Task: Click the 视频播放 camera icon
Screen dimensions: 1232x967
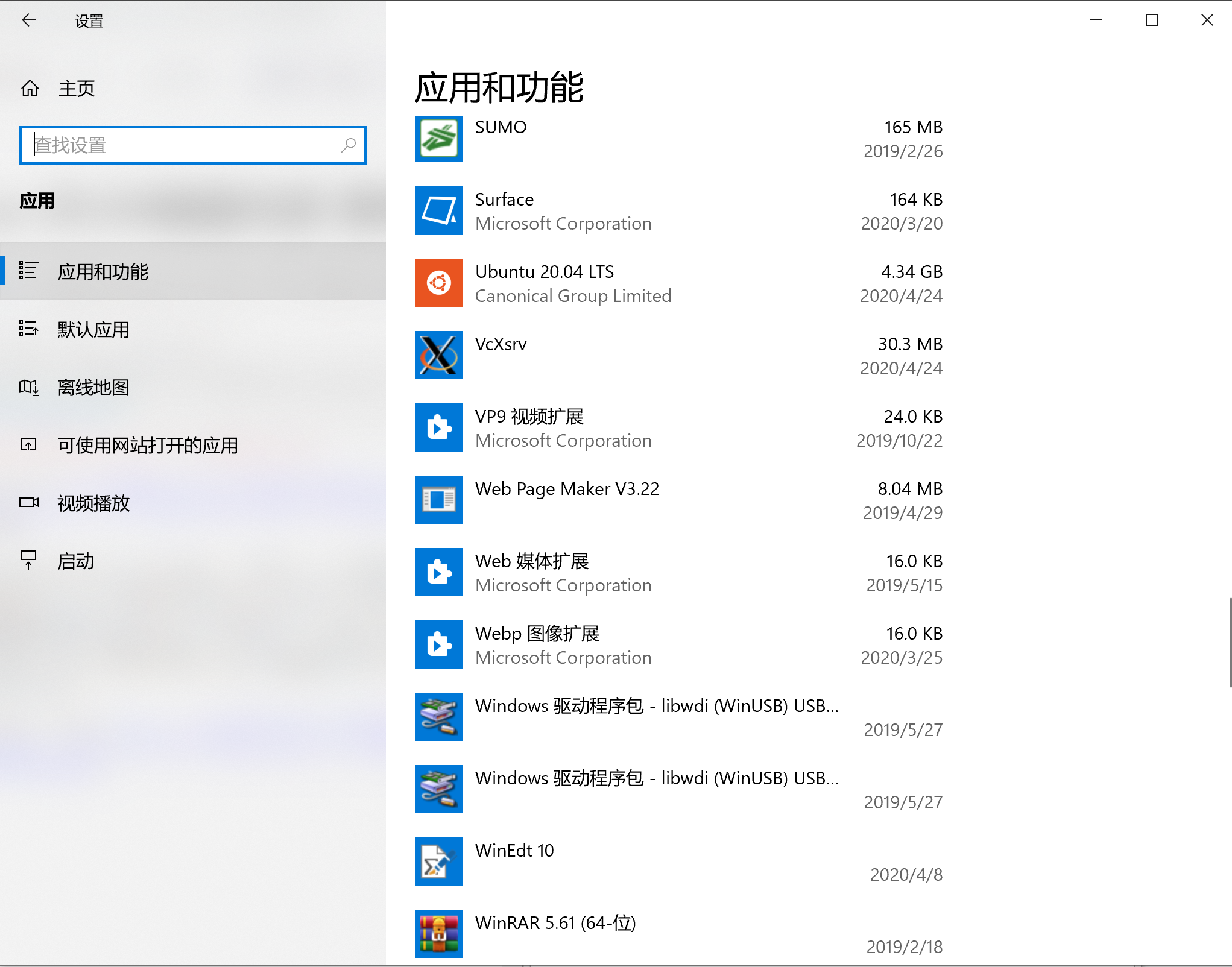Action: click(x=28, y=502)
